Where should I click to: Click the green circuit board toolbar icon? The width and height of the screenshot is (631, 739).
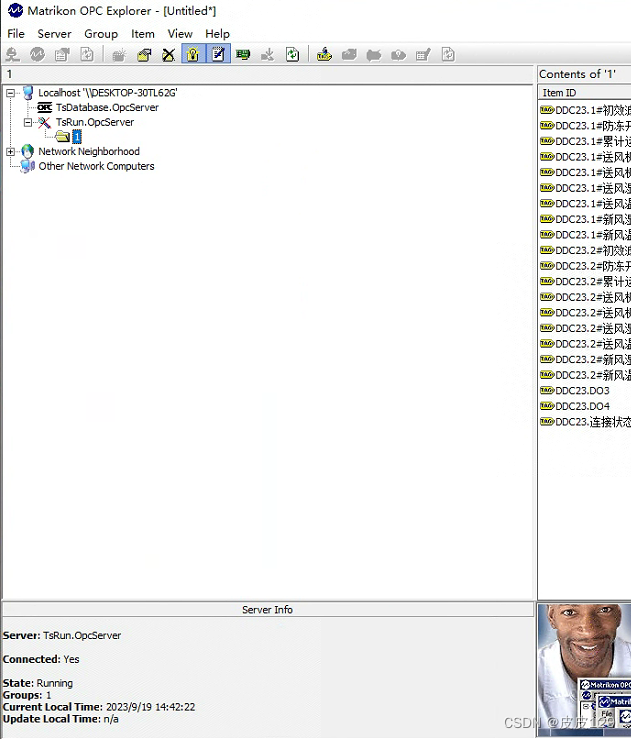pyautogui.click(x=243, y=55)
